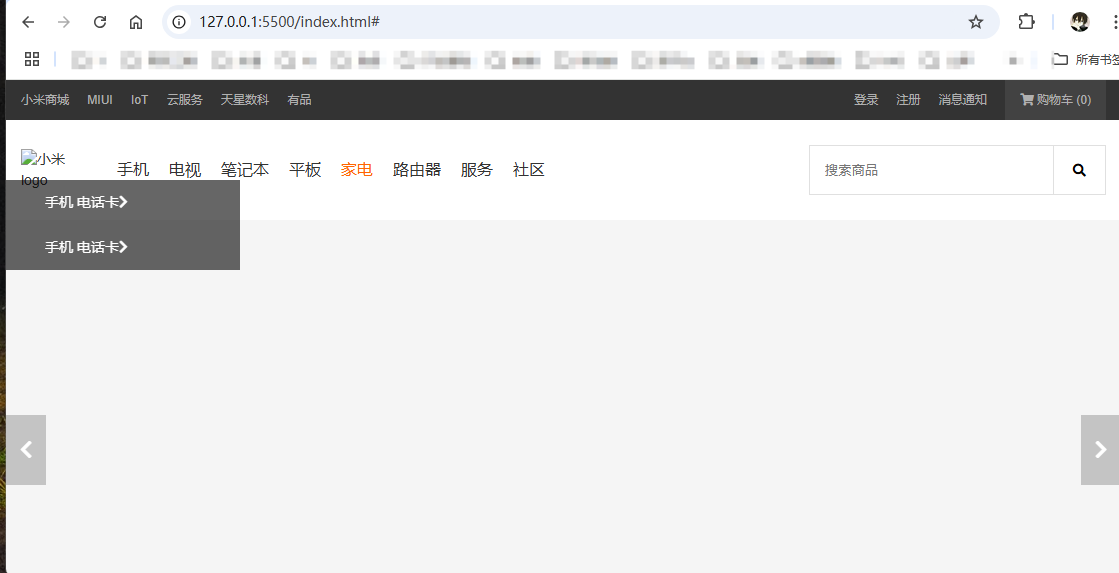Viewport: 1119px width, 573px height.
Task: Click the 登录 link
Action: tap(866, 100)
